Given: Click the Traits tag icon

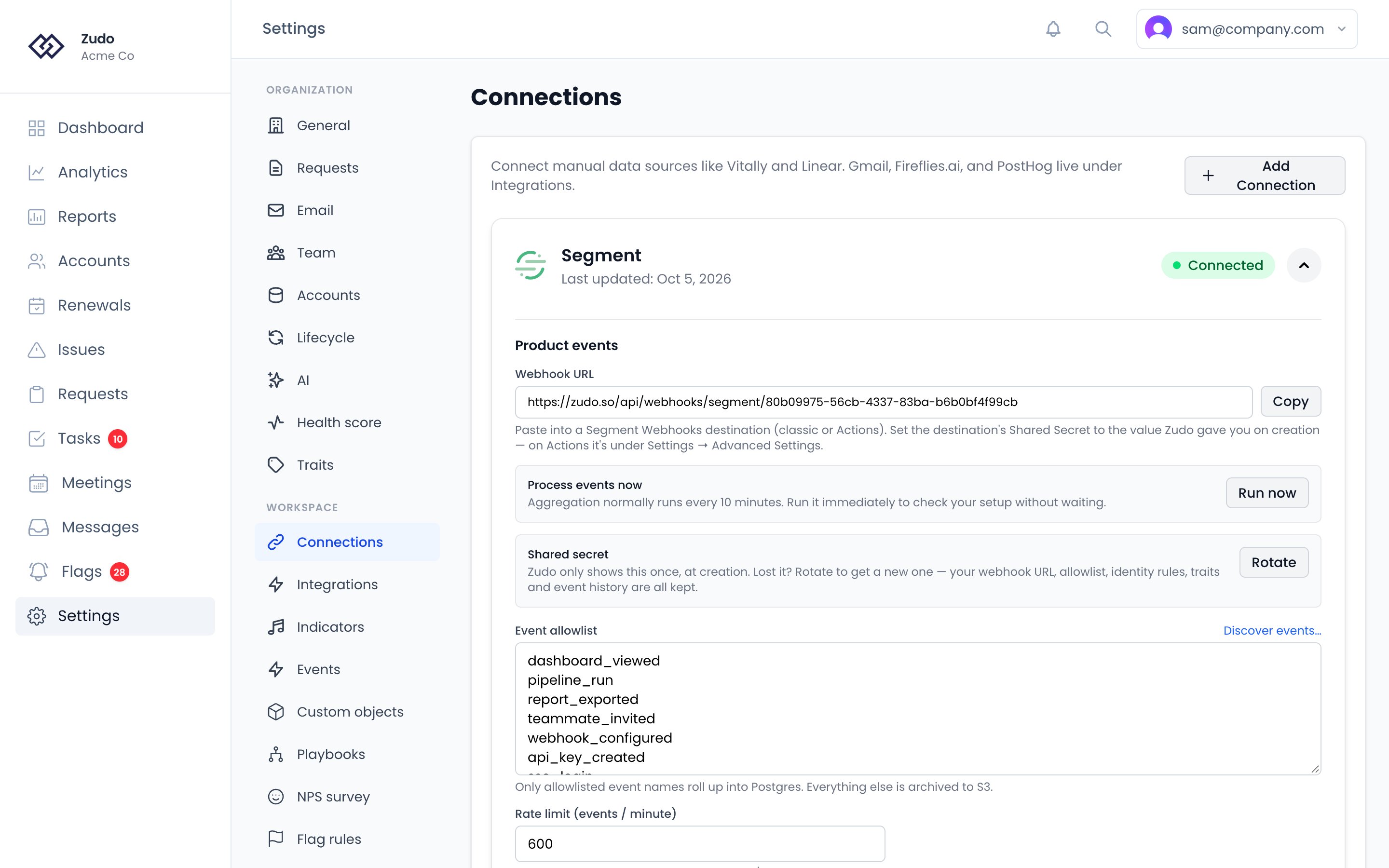Looking at the screenshot, I should click(x=276, y=465).
